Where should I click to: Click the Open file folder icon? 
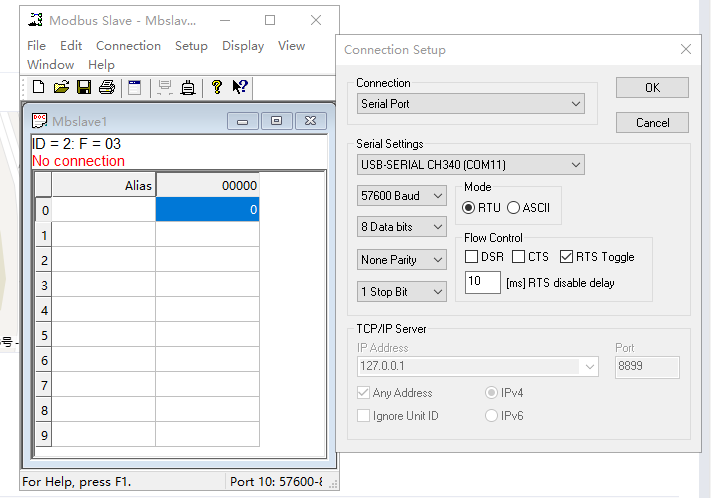61,88
